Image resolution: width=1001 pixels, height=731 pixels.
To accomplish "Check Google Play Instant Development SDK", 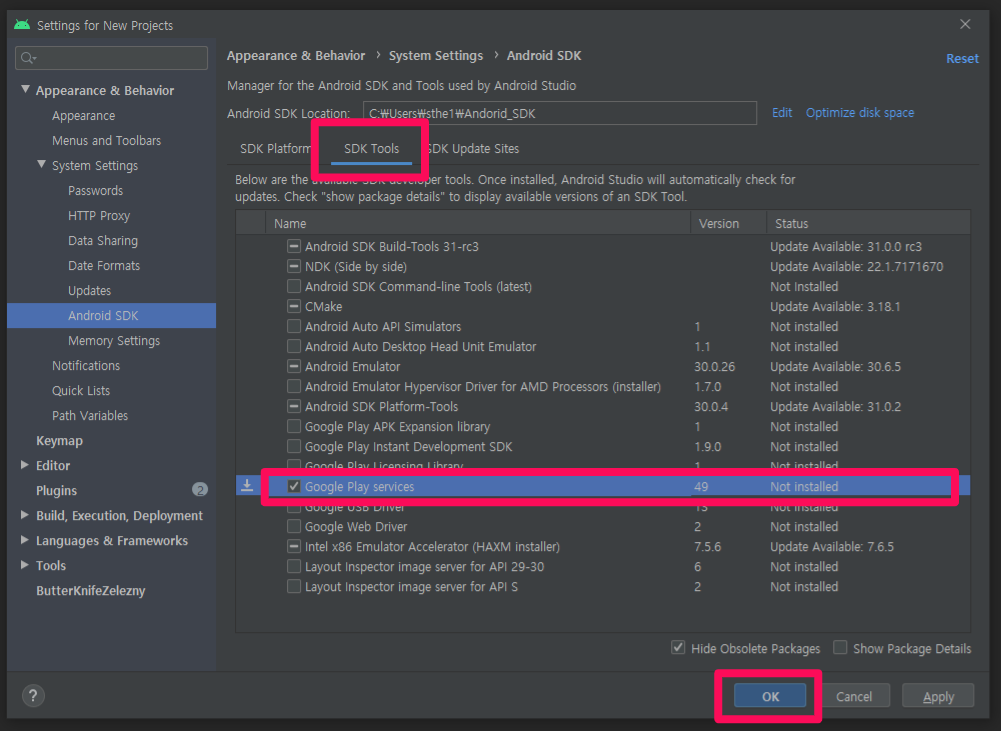I will (294, 446).
